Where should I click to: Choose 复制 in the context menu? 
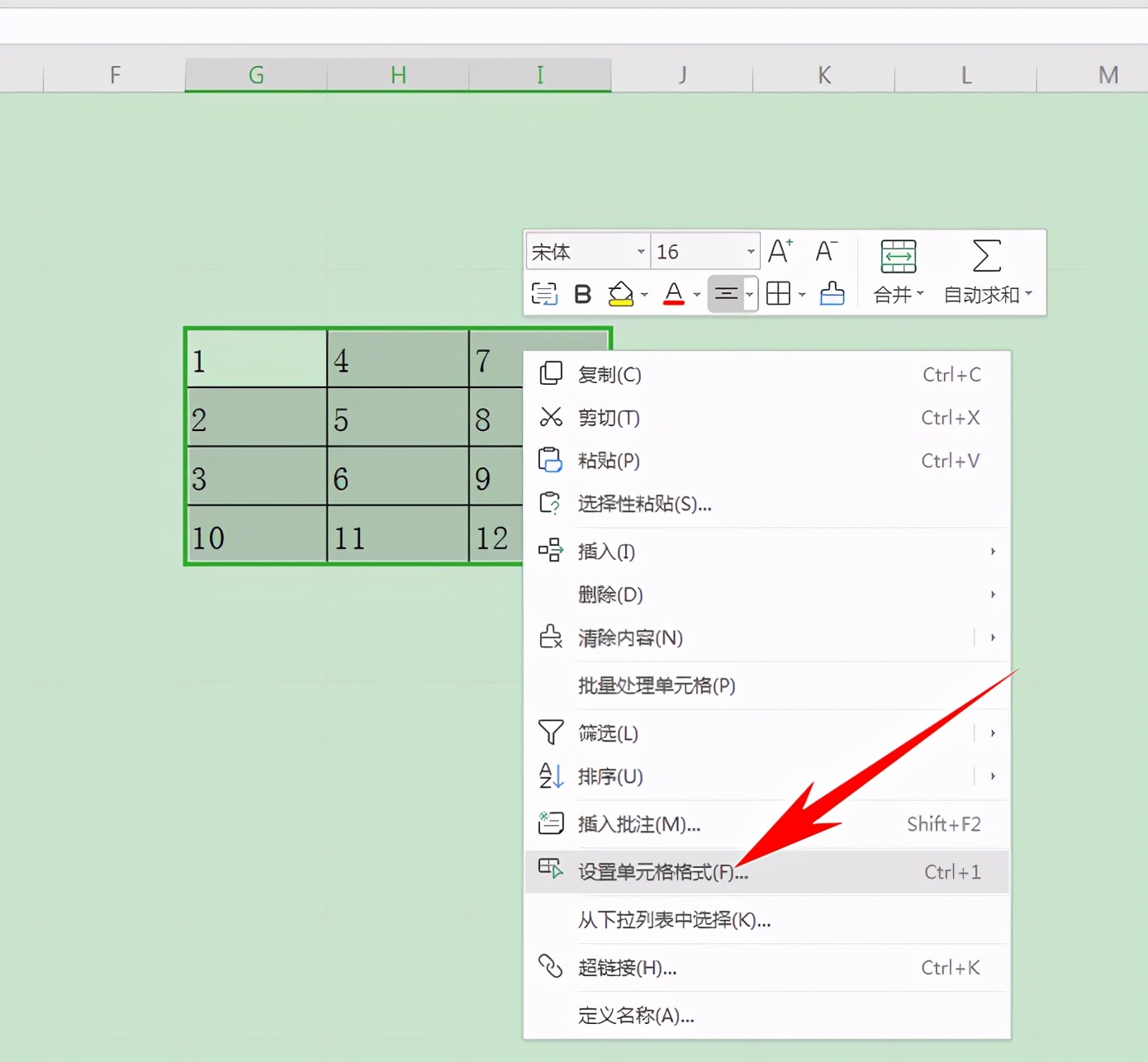(x=609, y=375)
